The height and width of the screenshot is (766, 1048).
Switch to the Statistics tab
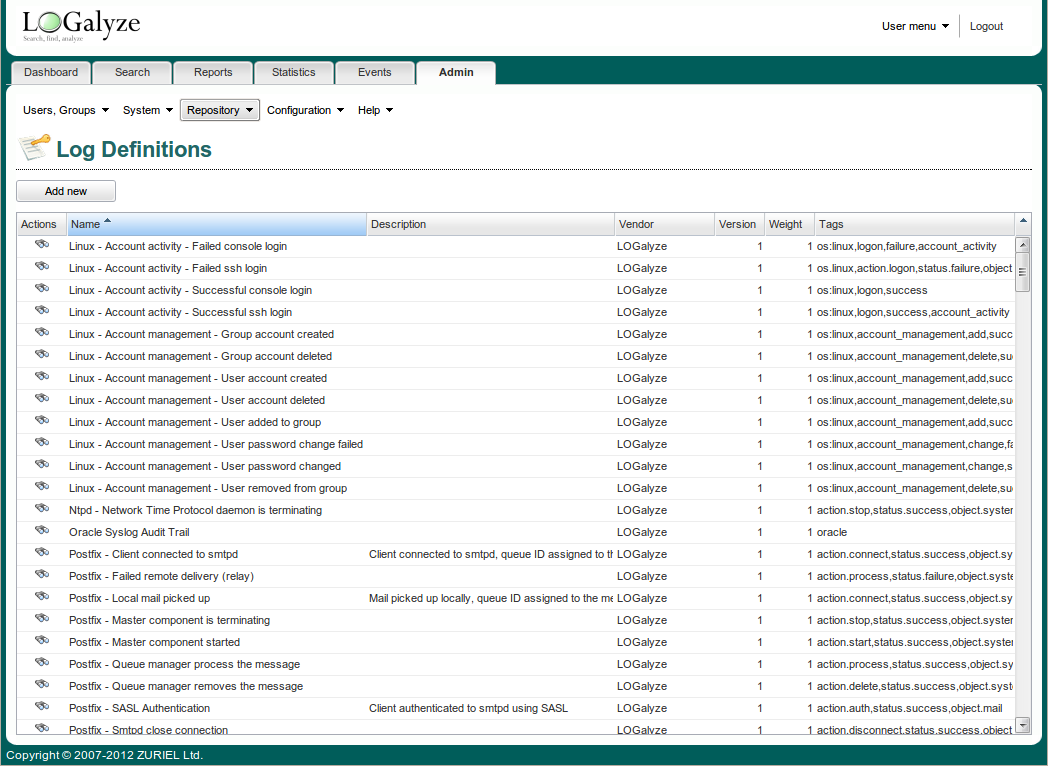coord(293,72)
